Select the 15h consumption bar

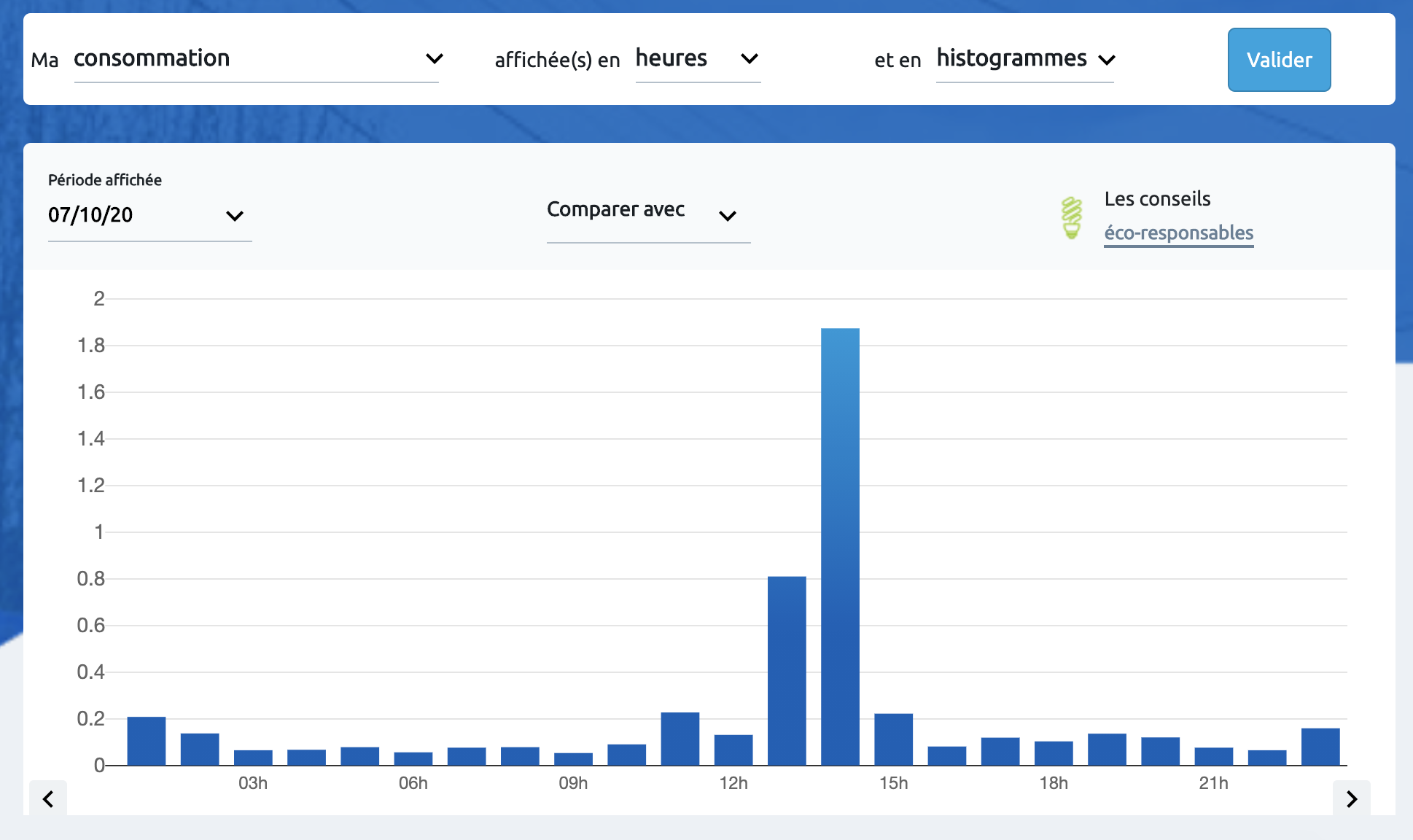(x=894, y=739)
